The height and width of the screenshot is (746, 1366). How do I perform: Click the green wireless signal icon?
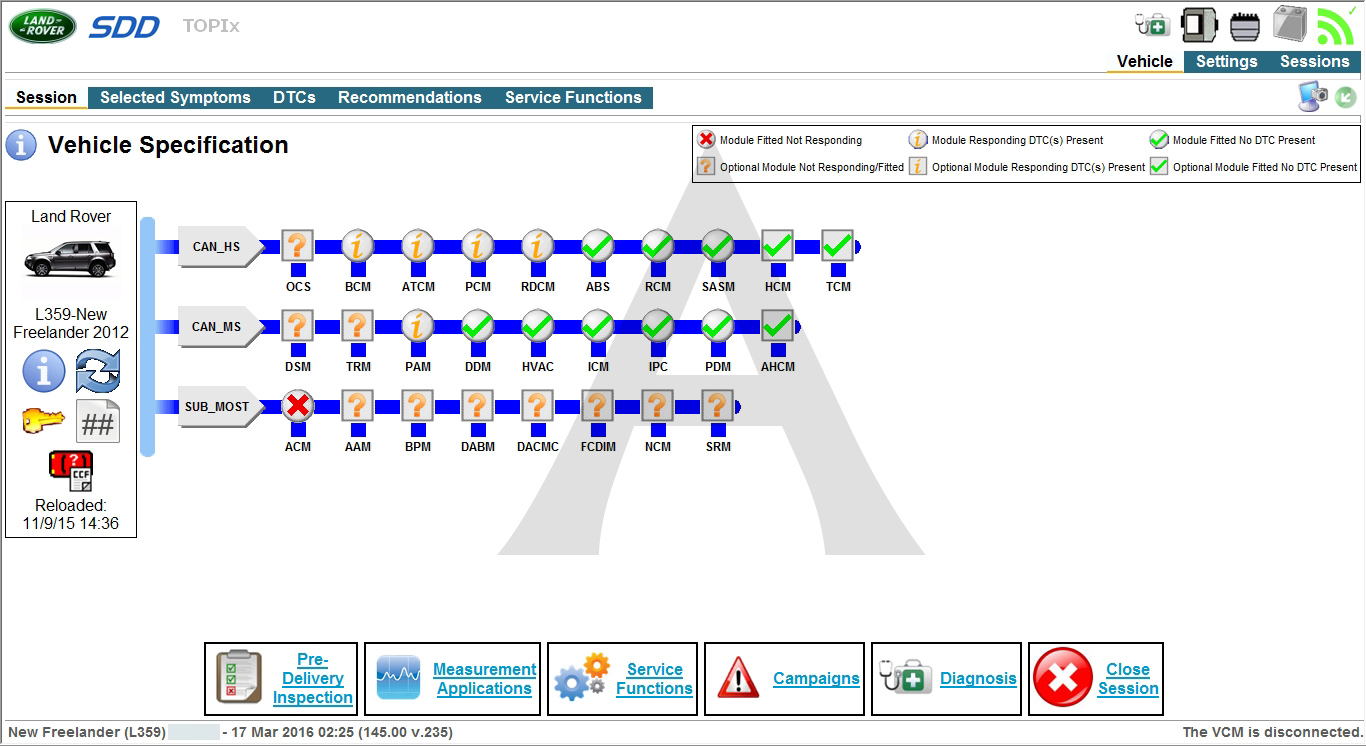click(1334, 26)
